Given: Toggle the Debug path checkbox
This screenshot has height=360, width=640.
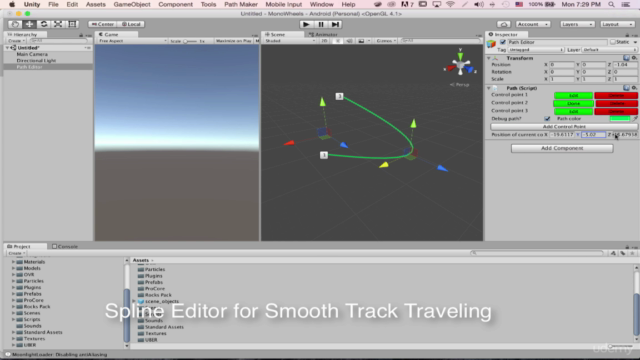Looking at the screenshot, I should 547,119.
